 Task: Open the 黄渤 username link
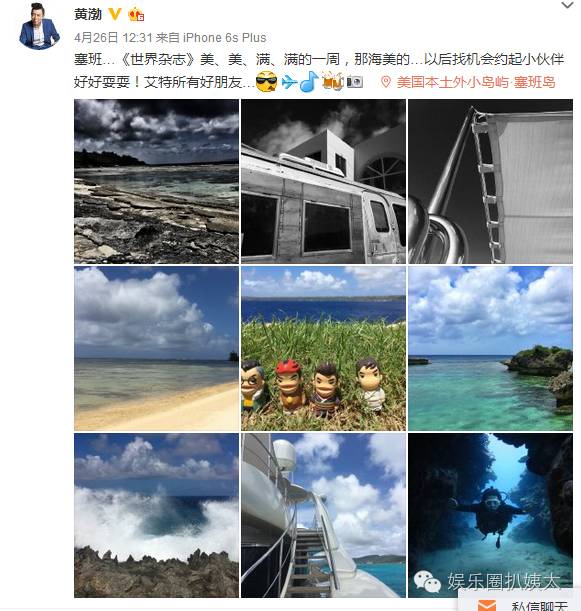88,14
